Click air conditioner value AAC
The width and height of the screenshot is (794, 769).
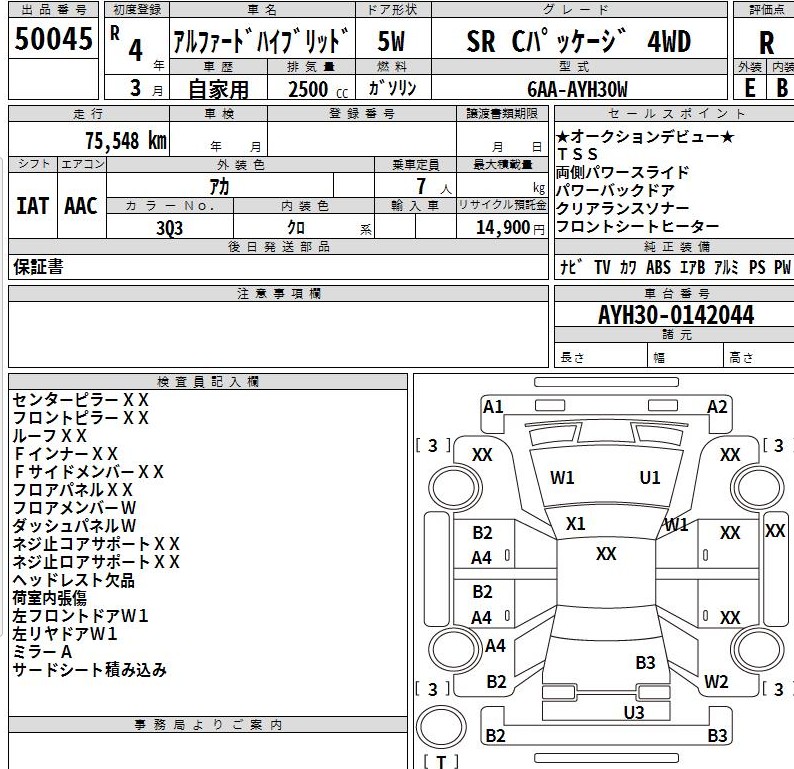click(x=81, y=206)
